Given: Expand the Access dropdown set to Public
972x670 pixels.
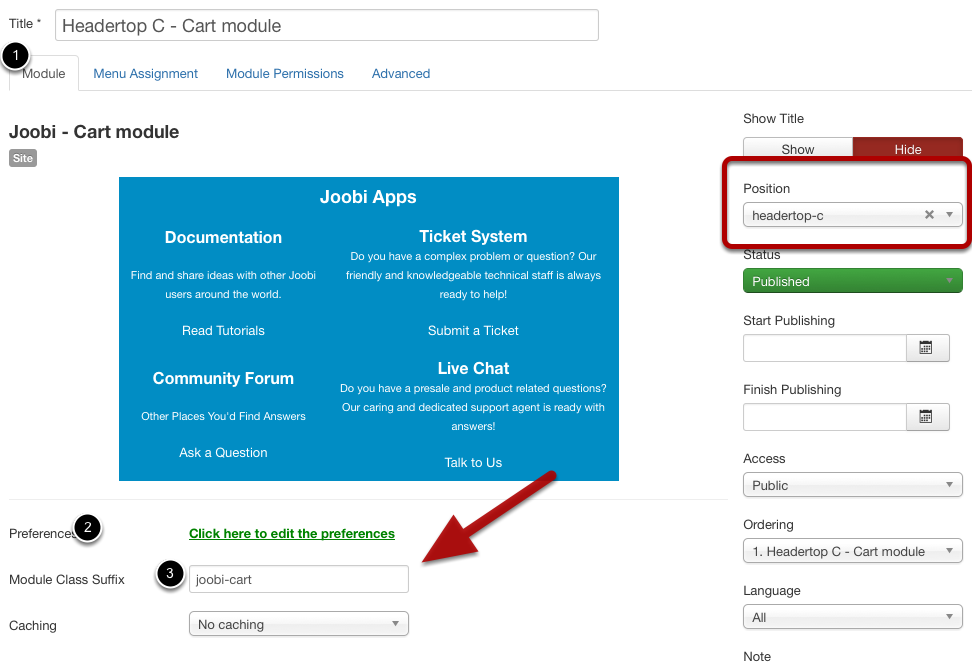Looking at the screenshot, I should [852, 485].
